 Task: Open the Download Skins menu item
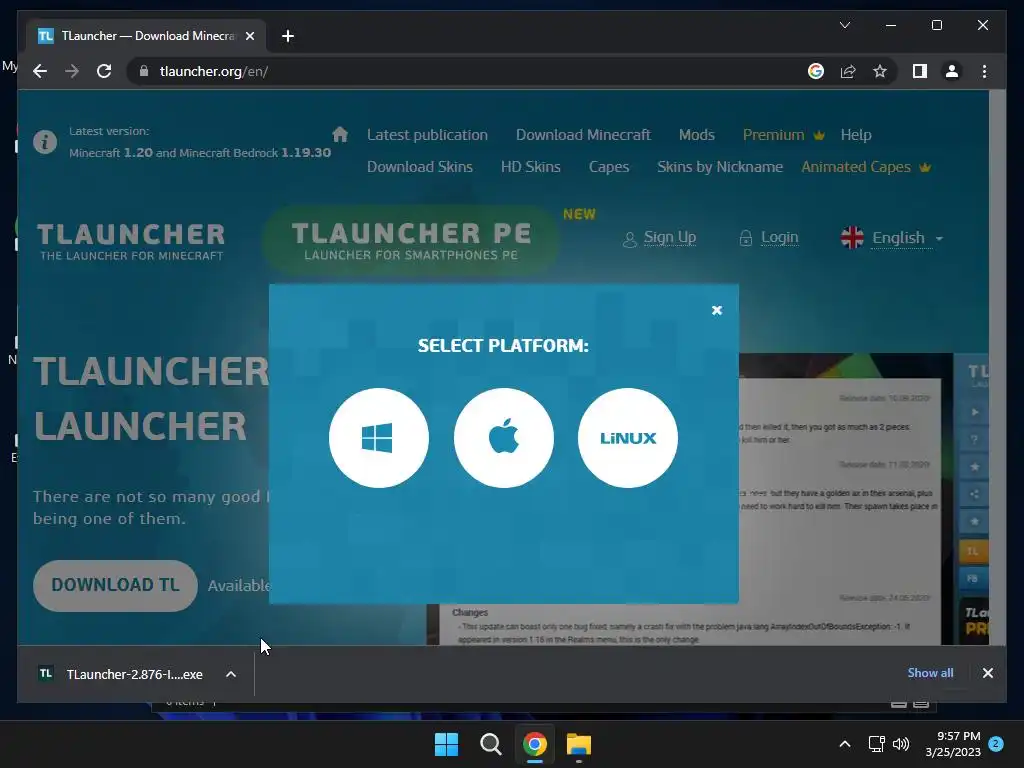419,167
